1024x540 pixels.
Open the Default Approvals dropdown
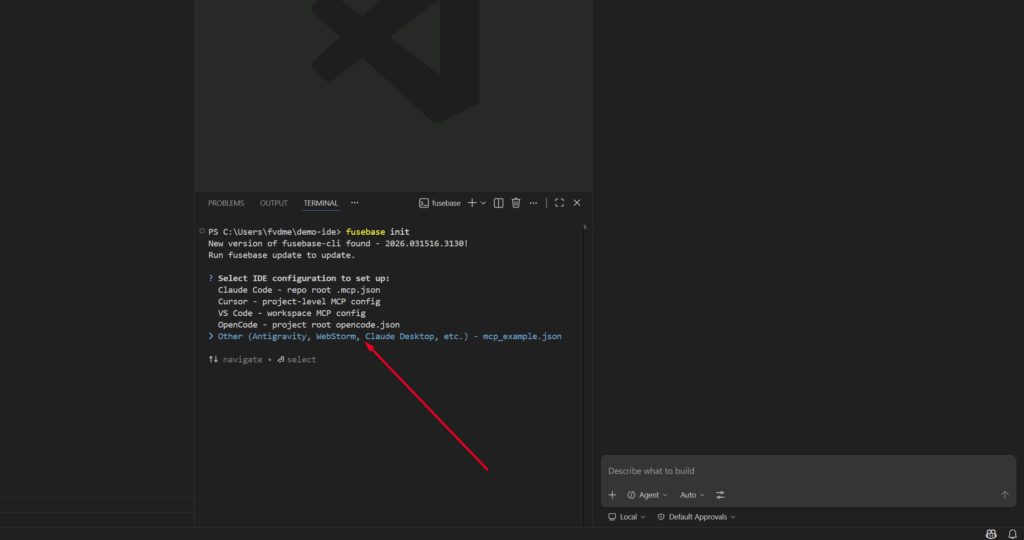[x=696, y=517]
